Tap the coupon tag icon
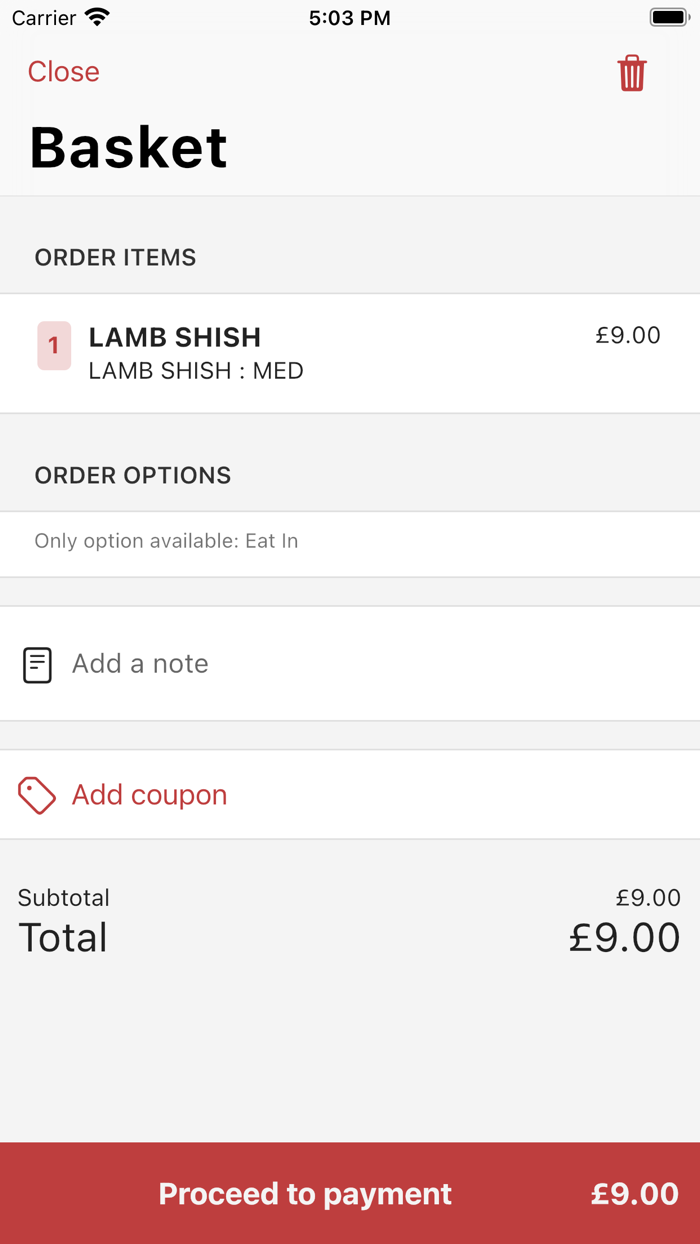Screen dimensions: 700x1244 pos(37,796)
